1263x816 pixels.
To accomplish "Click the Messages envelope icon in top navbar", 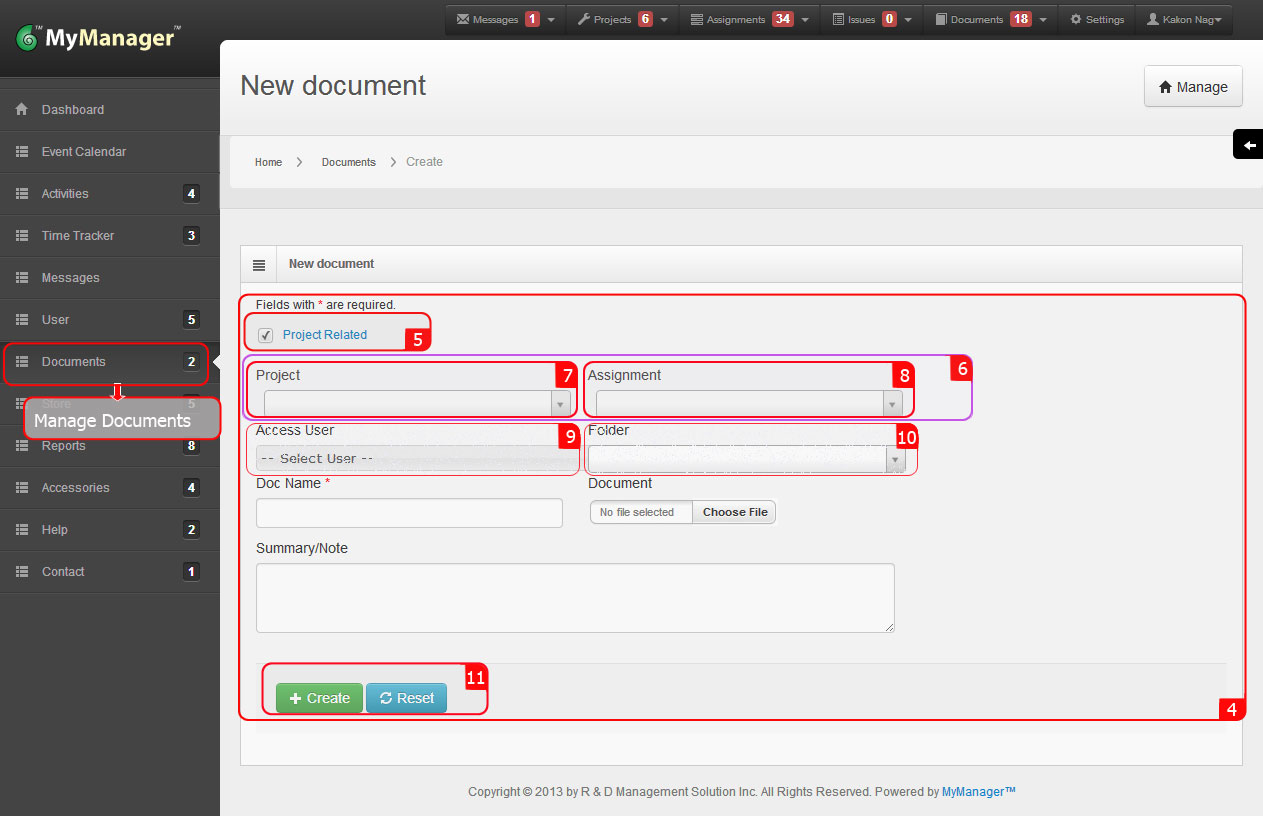I will (x=464, y=18).
